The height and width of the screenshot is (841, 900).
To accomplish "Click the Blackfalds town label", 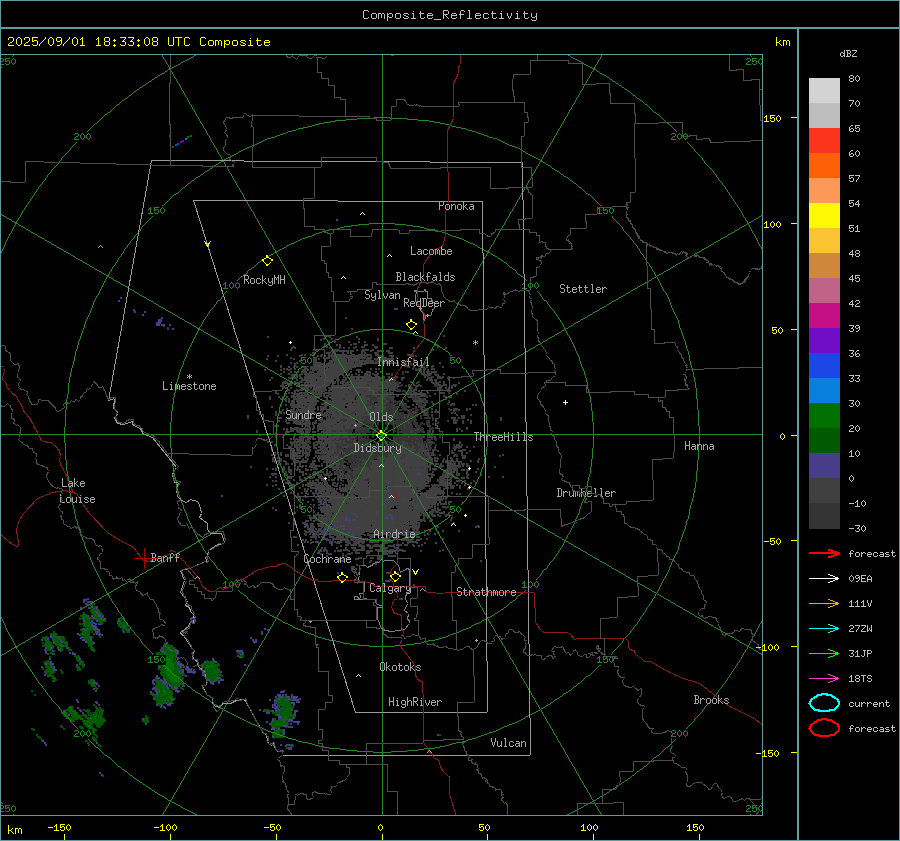I will [425, 277].
